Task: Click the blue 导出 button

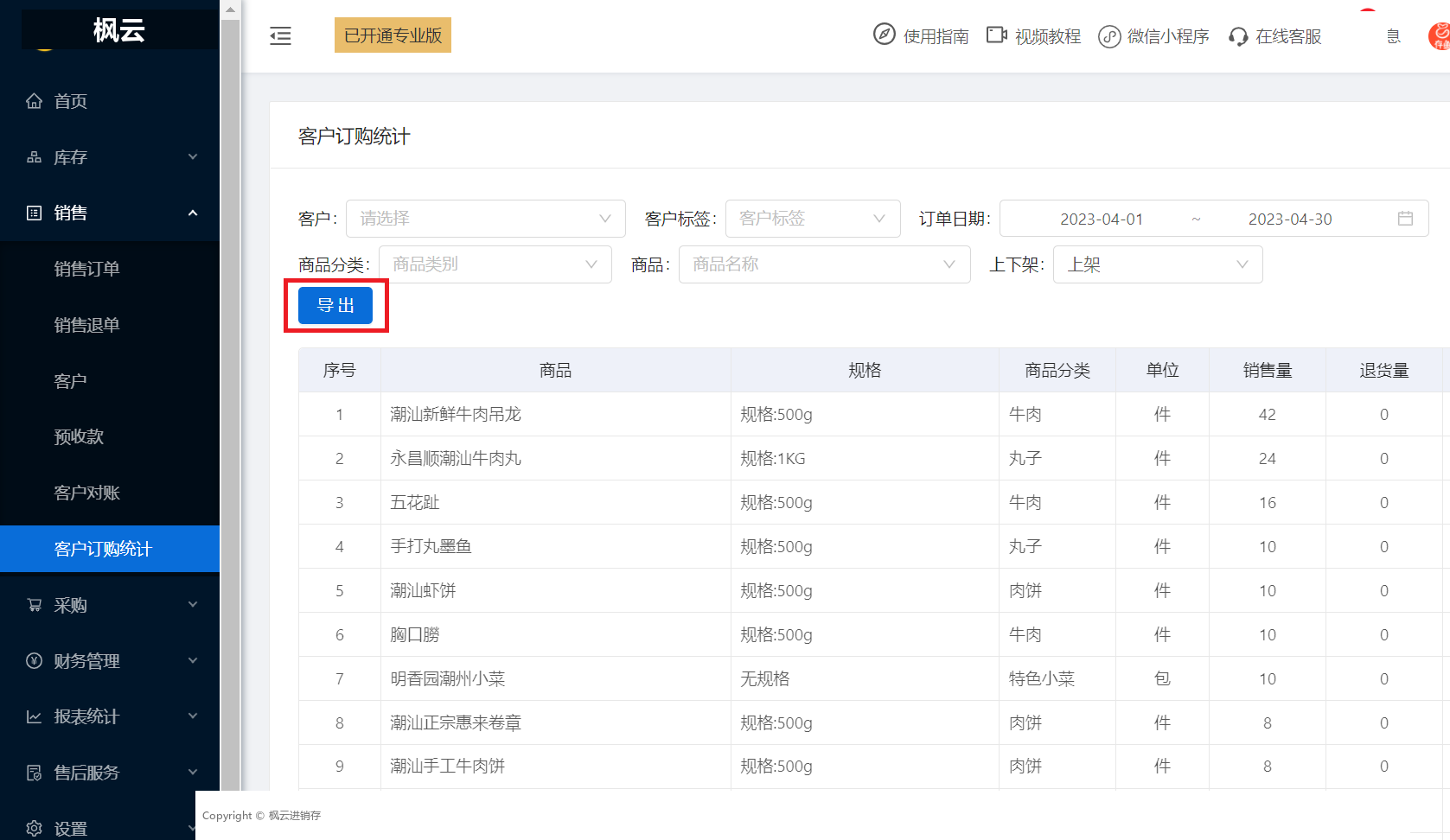Action: pos(335,305)
